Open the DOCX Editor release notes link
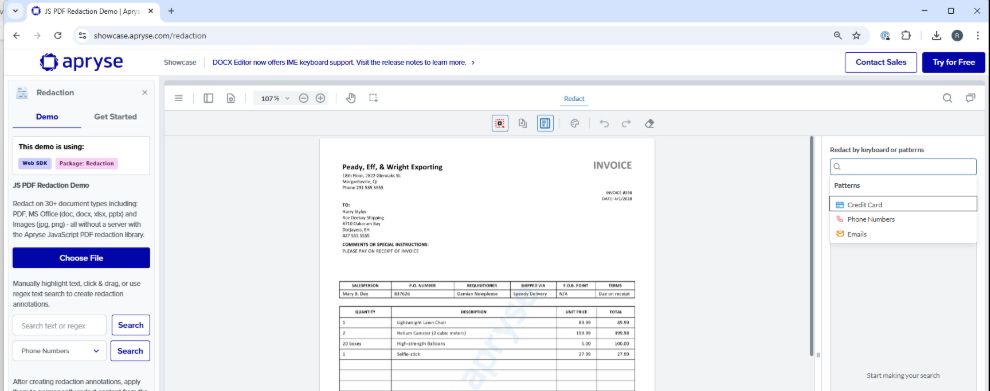The height and width of the screenshot is (391, 990). (343, 63)
